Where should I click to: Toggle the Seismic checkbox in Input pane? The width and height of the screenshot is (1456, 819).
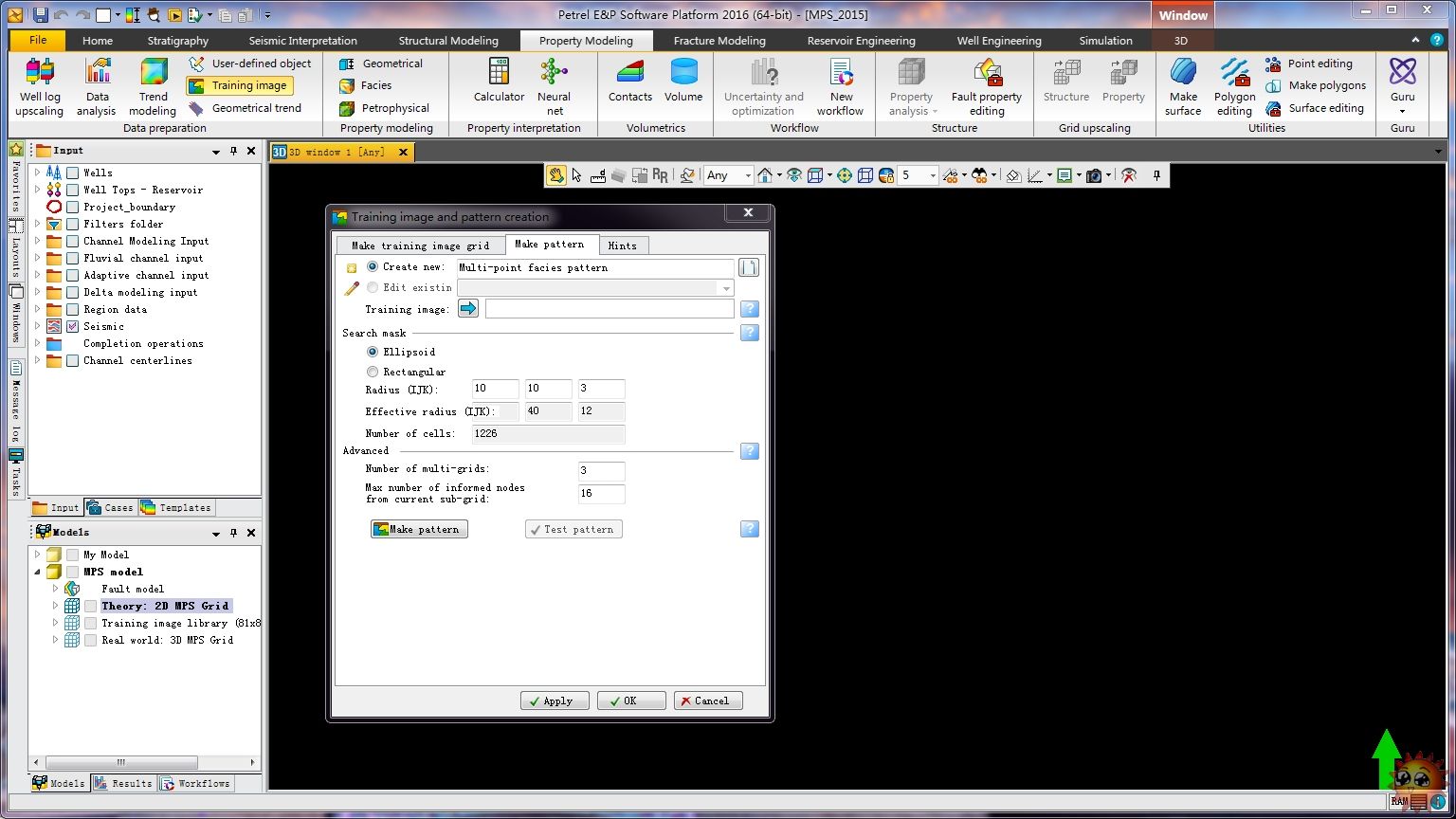click(x=72, y=326)
